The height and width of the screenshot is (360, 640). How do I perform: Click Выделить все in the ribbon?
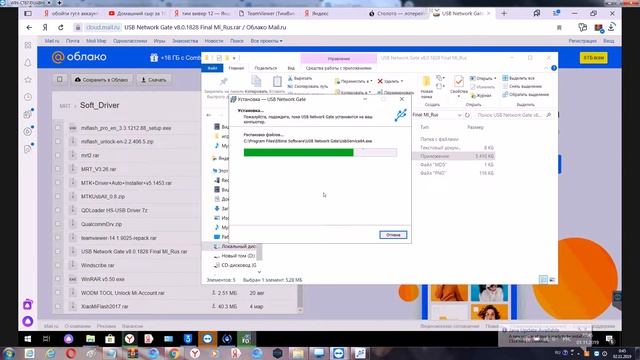point(518,78)
